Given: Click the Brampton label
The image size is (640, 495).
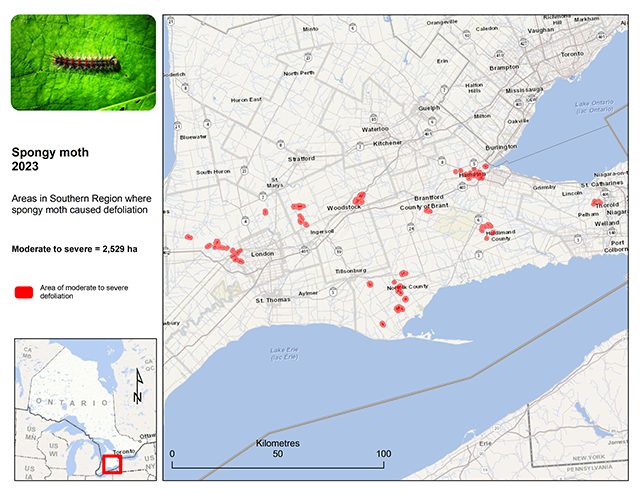Looking at the screenshot, I should [504, 67].
